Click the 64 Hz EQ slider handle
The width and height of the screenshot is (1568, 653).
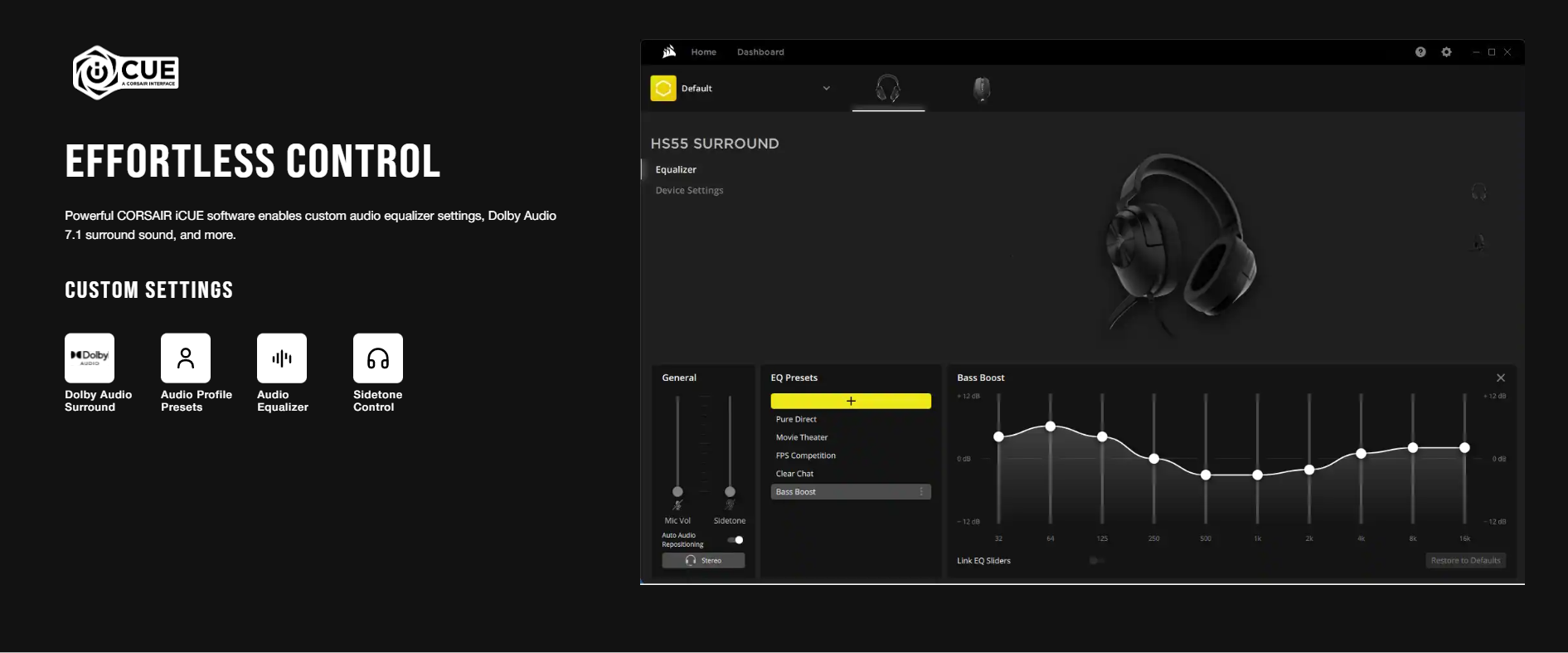[1051, 426]
